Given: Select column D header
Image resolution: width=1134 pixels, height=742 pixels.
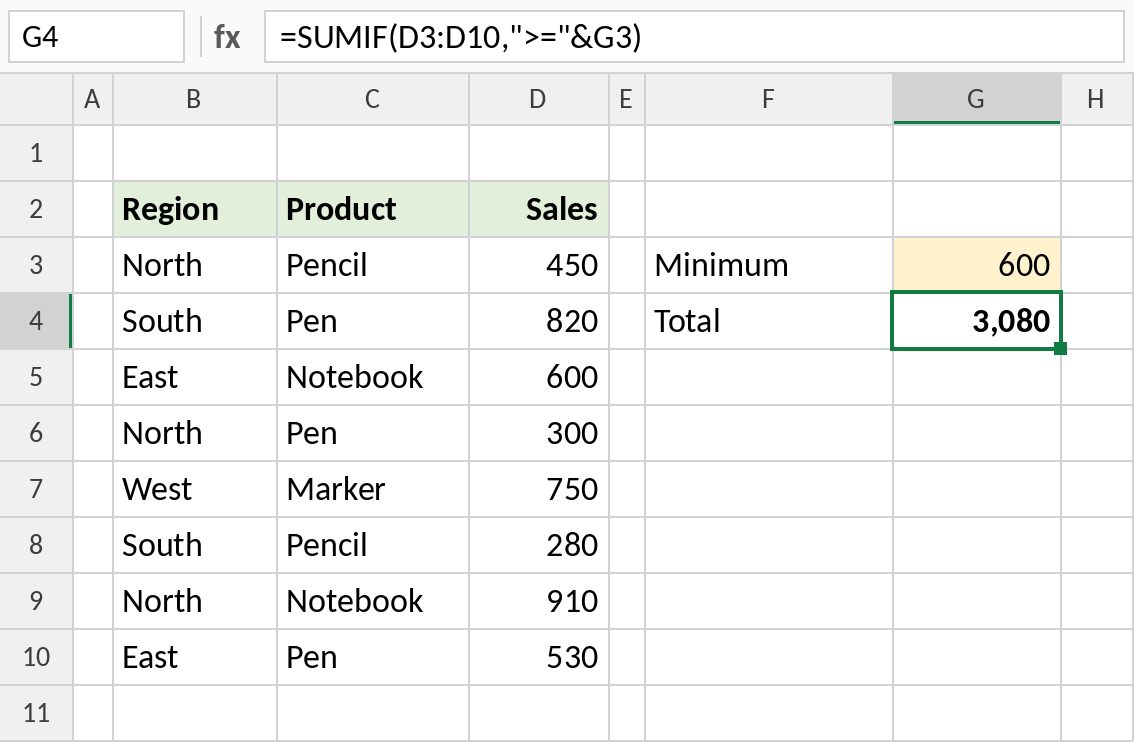Looking at the screenshot, I should [x=539, y=99].
